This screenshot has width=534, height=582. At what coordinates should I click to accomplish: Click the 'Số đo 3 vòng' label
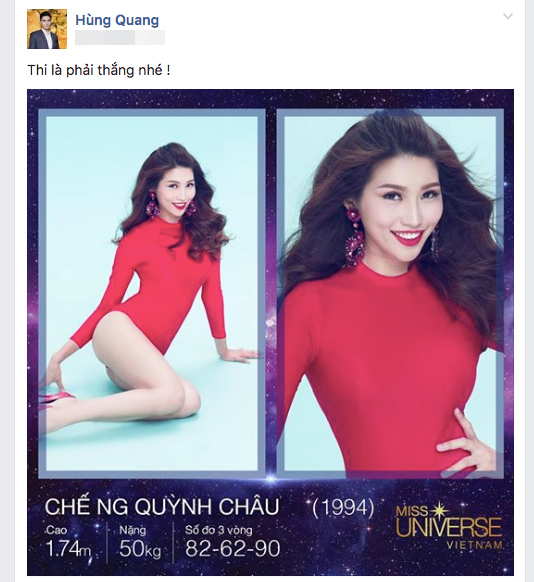point(219,530)
